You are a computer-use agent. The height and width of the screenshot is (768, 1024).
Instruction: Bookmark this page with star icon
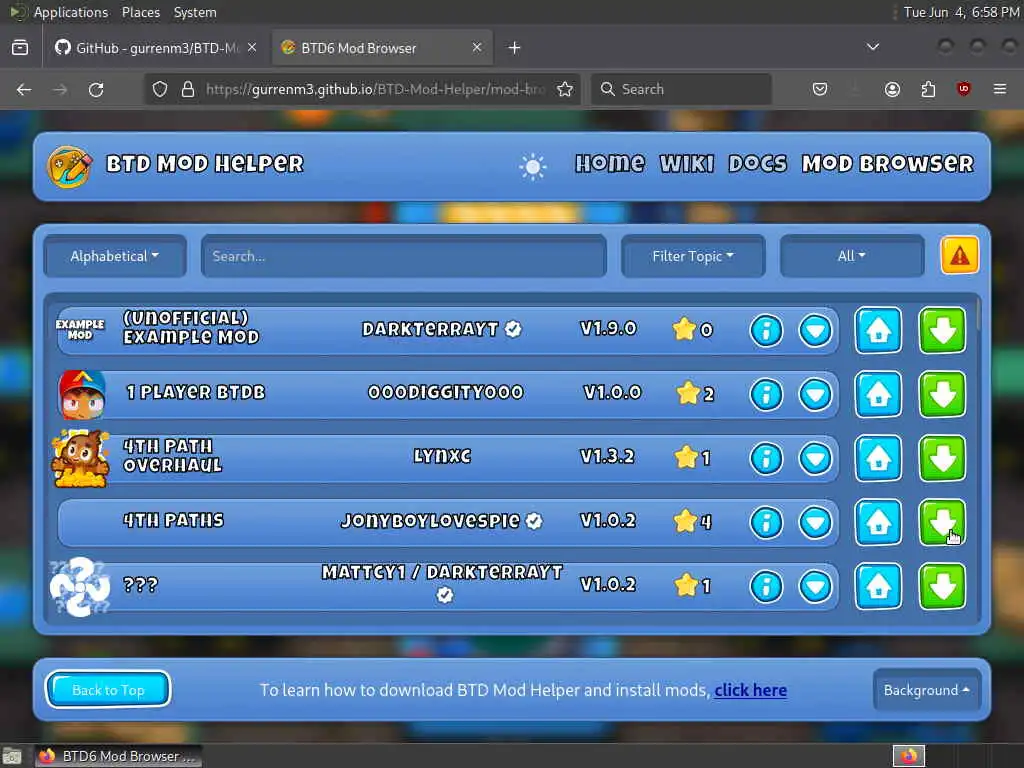[x=565, y=89]
